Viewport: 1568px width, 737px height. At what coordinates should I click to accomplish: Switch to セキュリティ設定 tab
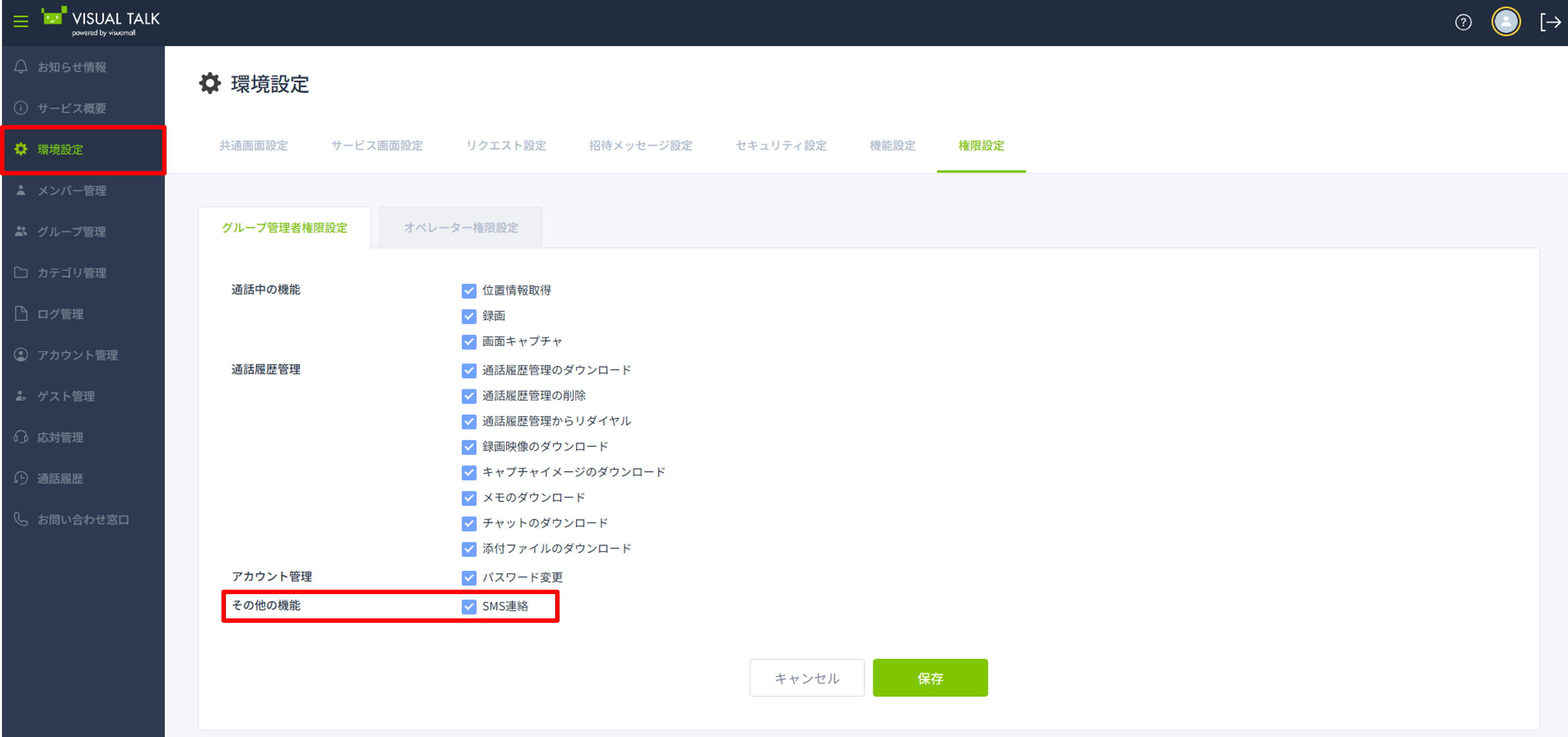[x=781, y=146]
